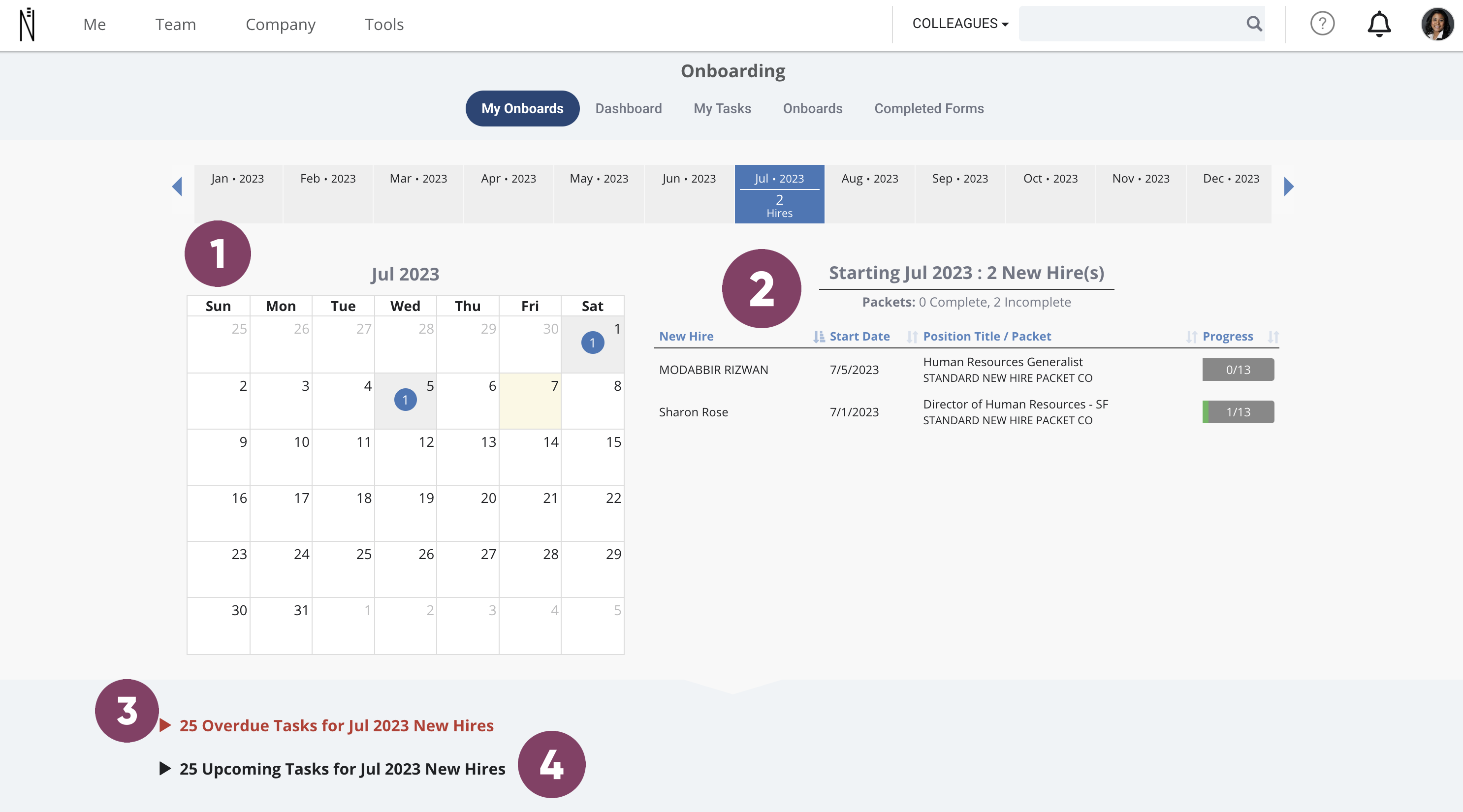Click the 1/13 progress bar
Image resolution: width=1463 pixels, height=812 pixels.
[x=1238, y=412]
